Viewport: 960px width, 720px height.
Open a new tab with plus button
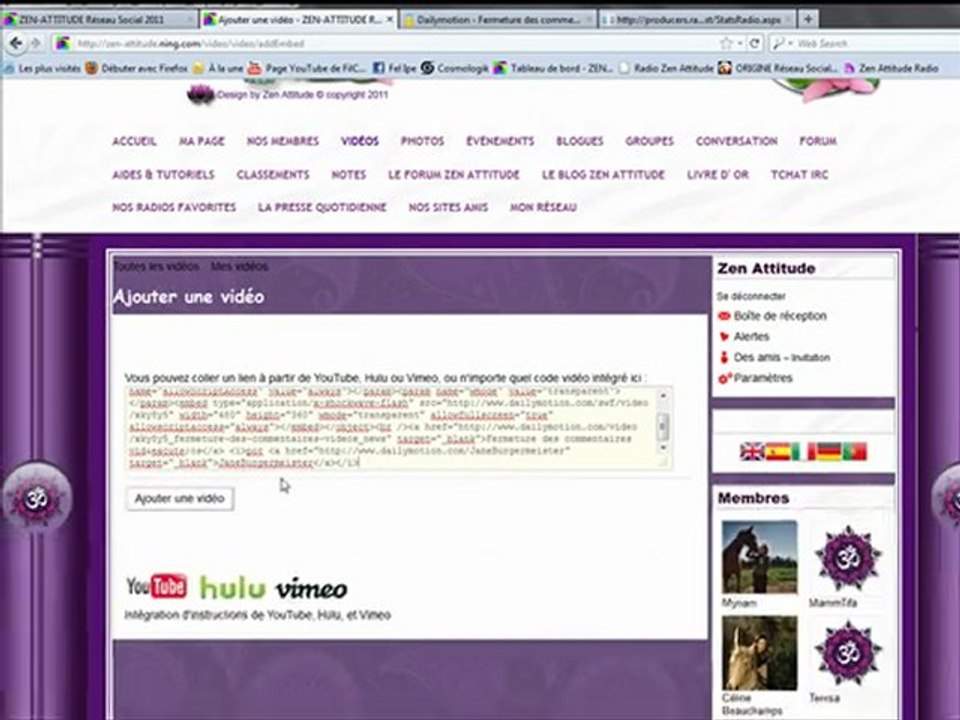coord(808,20)
